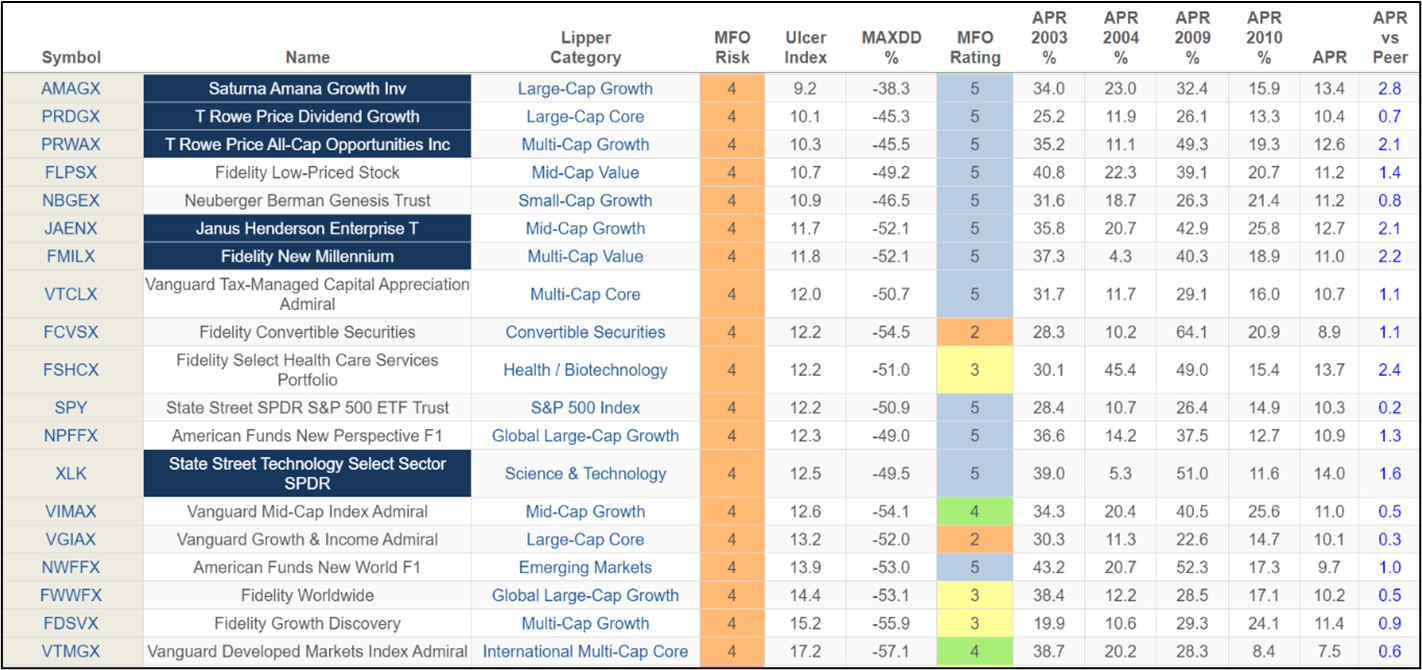Screen dimensions: 1422x670
Task: Click the AMAGX symbol link
Action: pos(71,88)
